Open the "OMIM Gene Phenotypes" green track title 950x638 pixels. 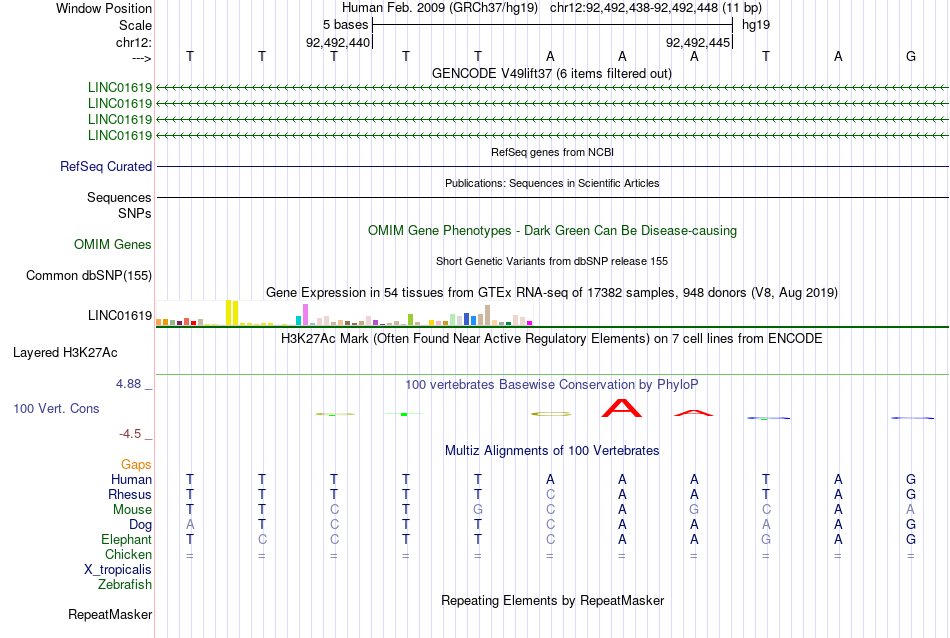(x=553, y=230)
